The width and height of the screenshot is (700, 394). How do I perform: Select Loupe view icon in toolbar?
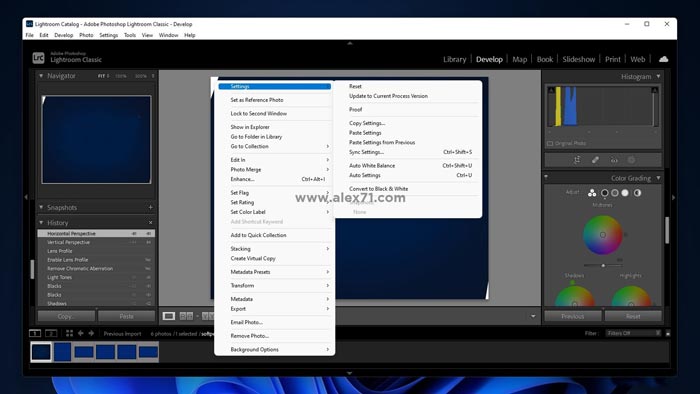[x=169, y=316]
